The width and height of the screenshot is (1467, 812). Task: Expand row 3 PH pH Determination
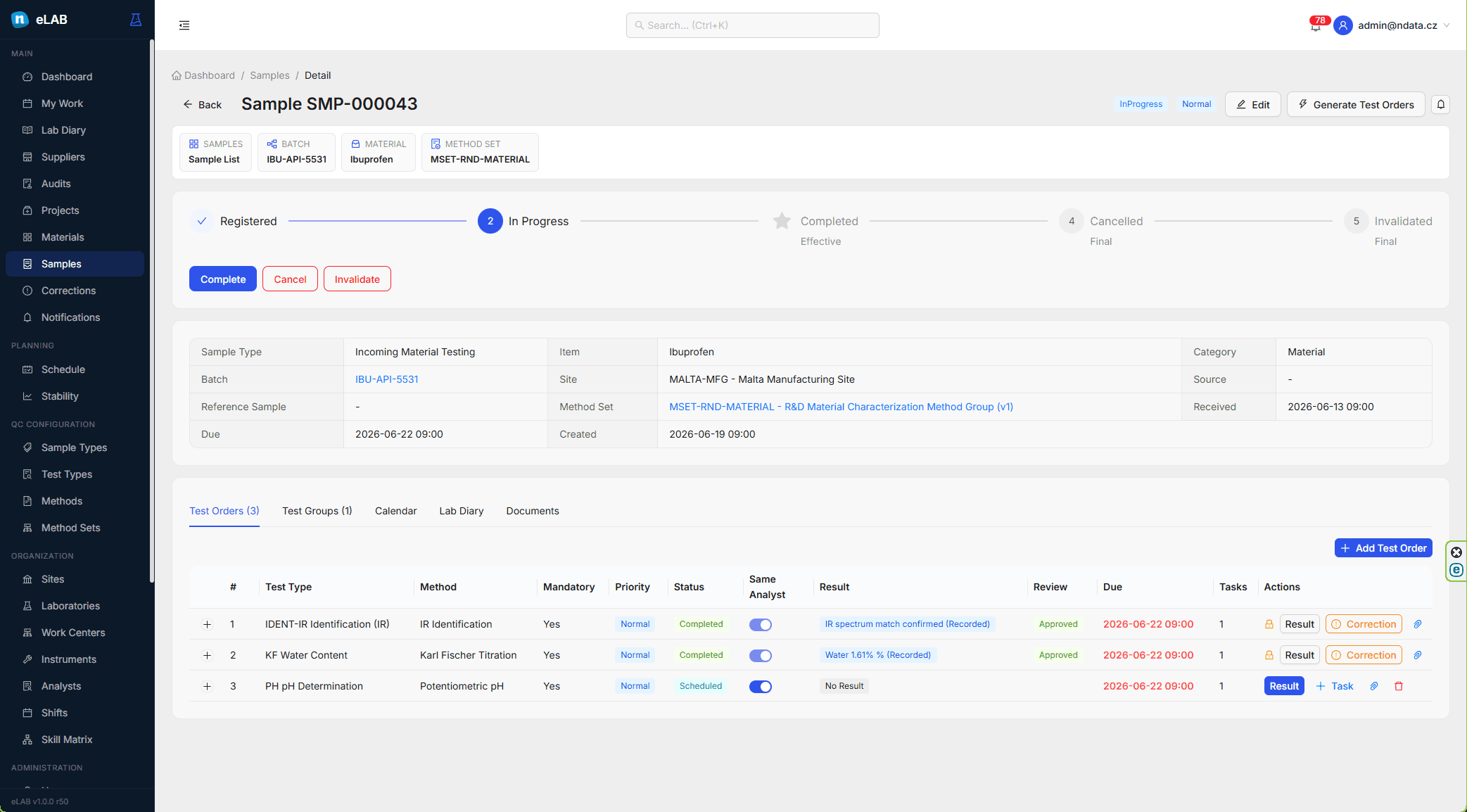click(x=207, y=686)
